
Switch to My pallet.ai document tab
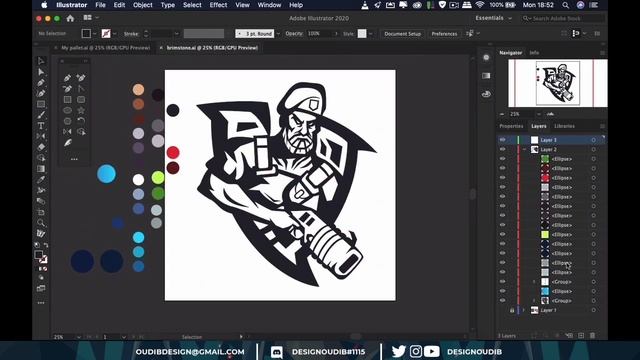pos(105,48)
